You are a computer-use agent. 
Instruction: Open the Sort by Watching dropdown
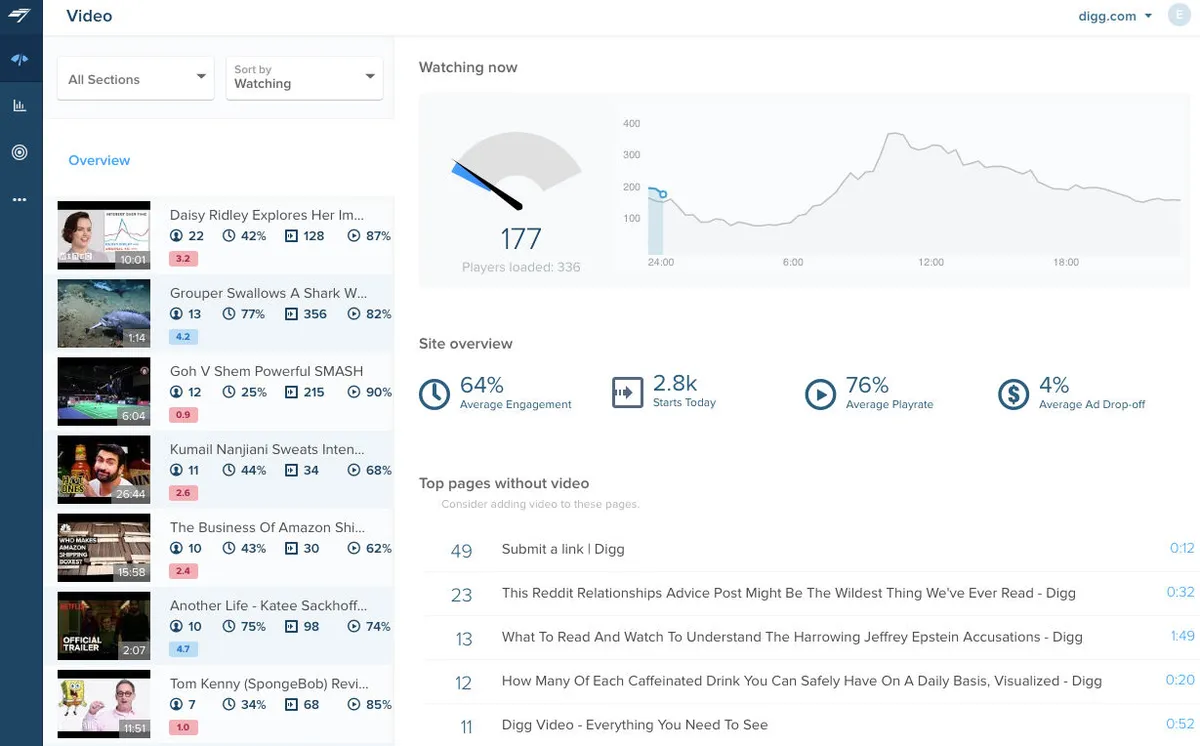(x=304, y=77)
